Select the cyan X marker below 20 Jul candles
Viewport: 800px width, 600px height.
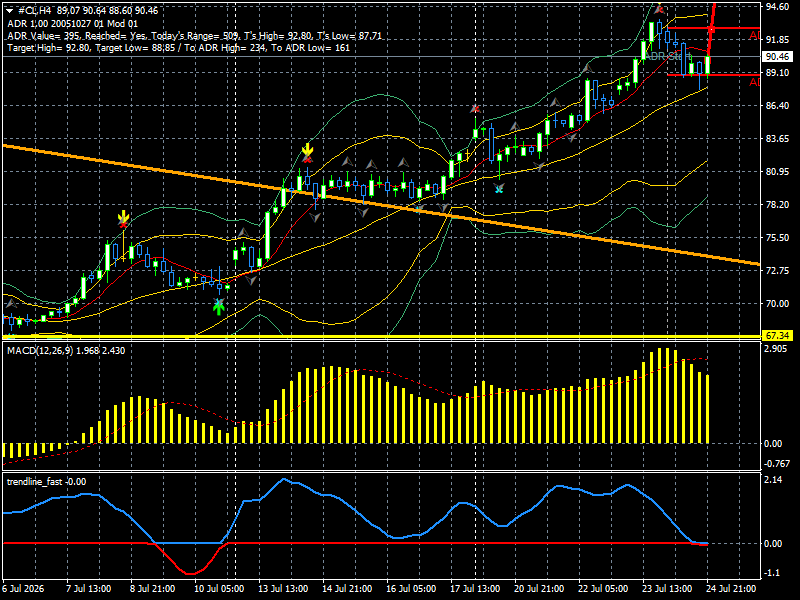[499, 189]
